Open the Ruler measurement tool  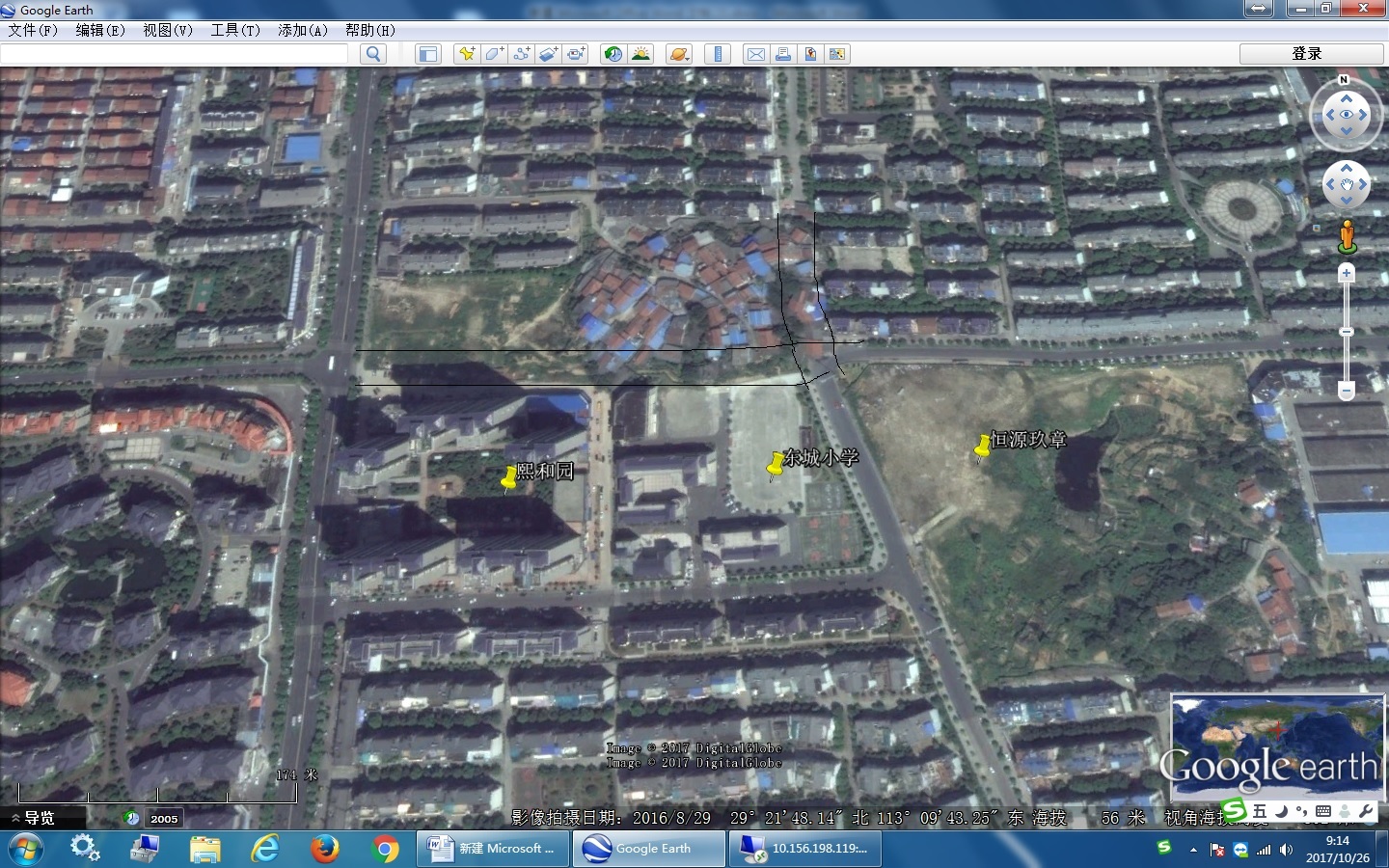click(x=718, y=54)
